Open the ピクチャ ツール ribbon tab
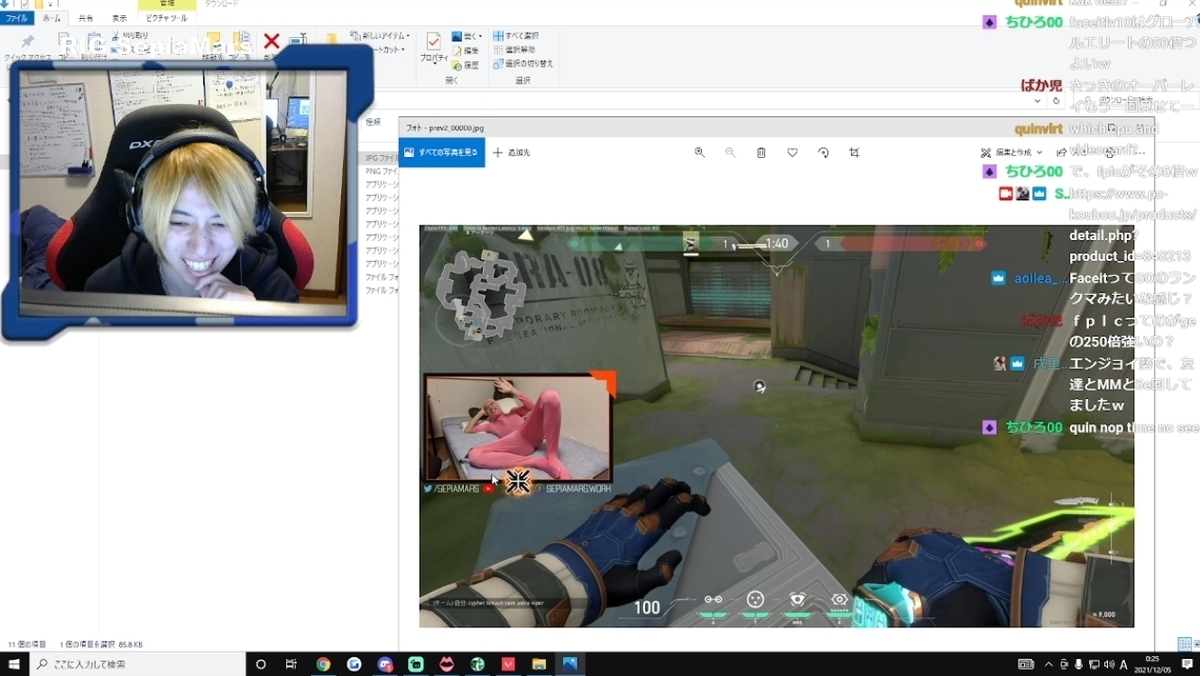Viewport: 1200px width, 676px height. pyautogui.click(x=165, y=18)
